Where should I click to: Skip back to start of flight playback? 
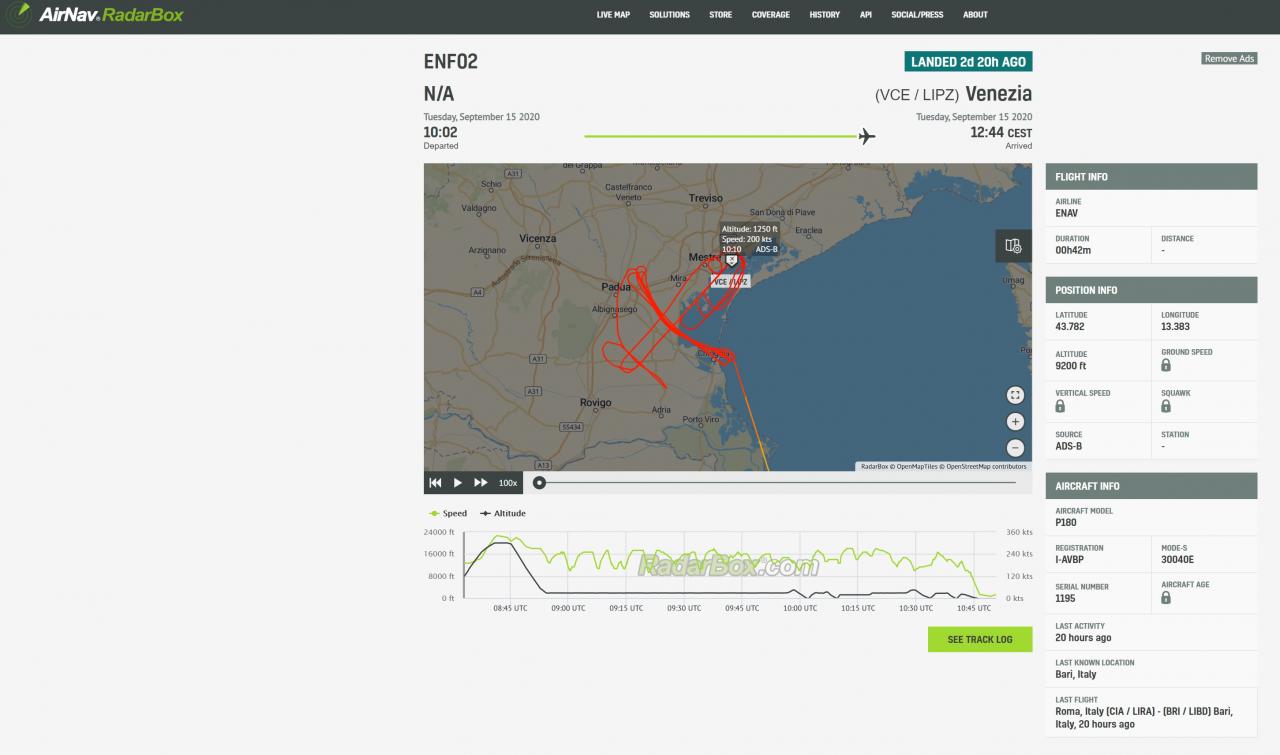point(435,483)
